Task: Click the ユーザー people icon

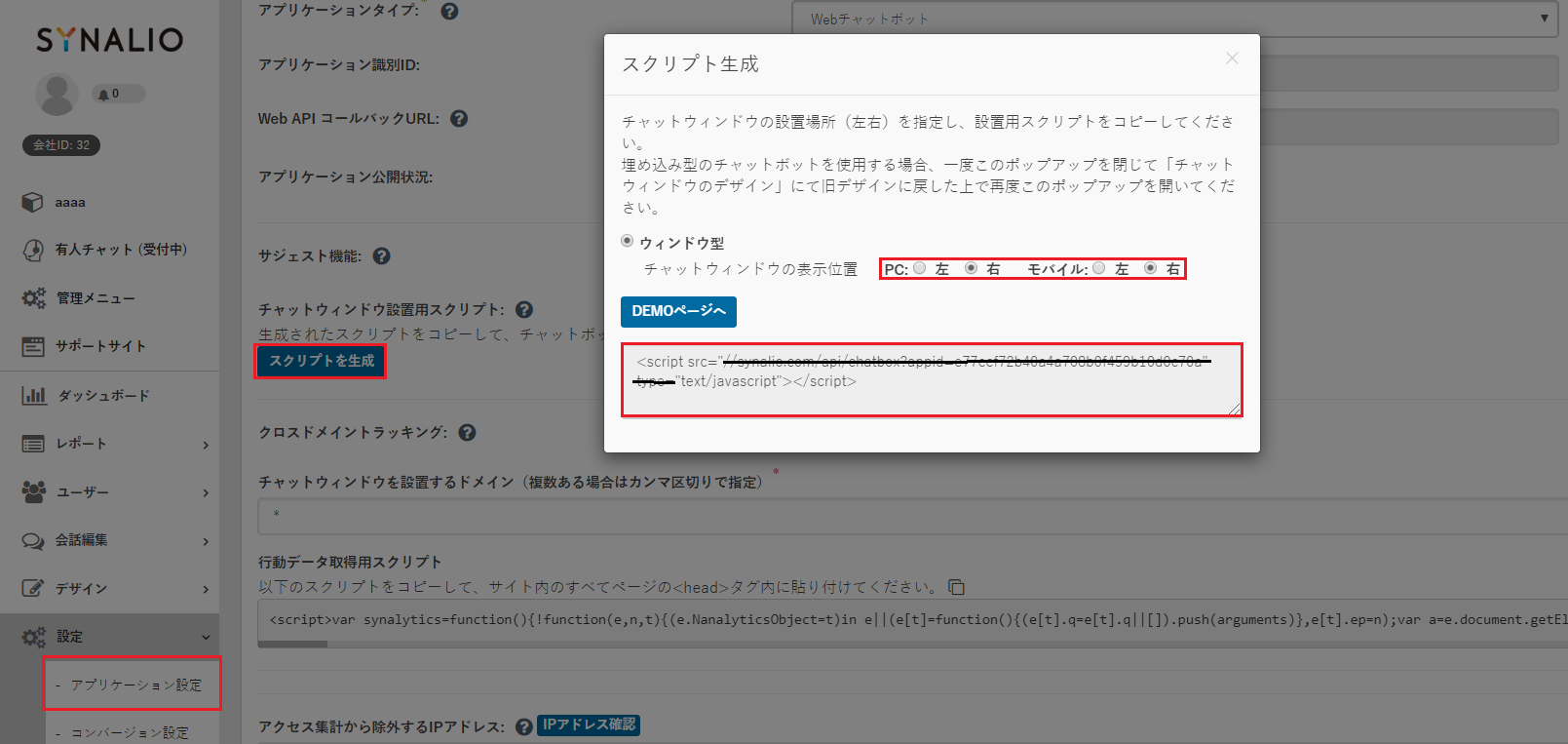Action: point(33,491)
